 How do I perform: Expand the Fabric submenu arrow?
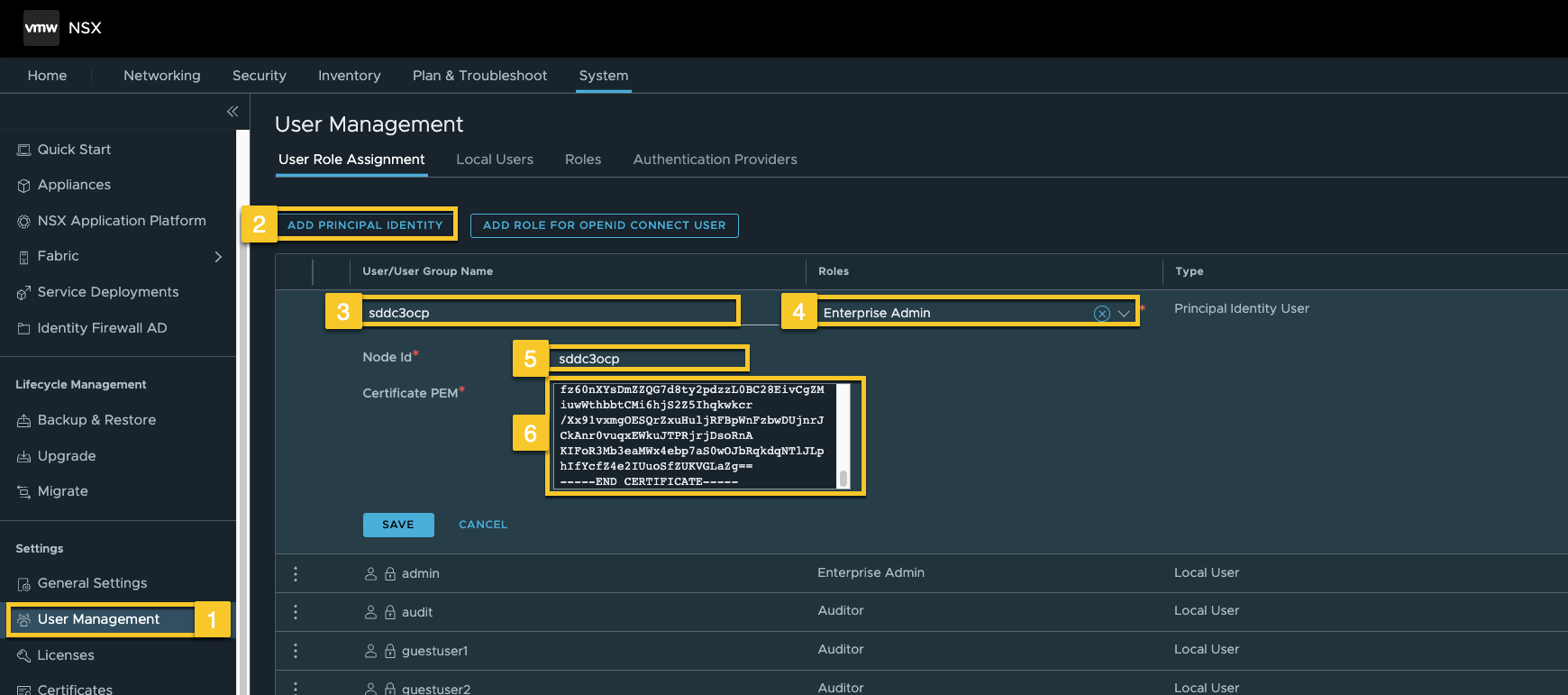(x=218, y=257)
